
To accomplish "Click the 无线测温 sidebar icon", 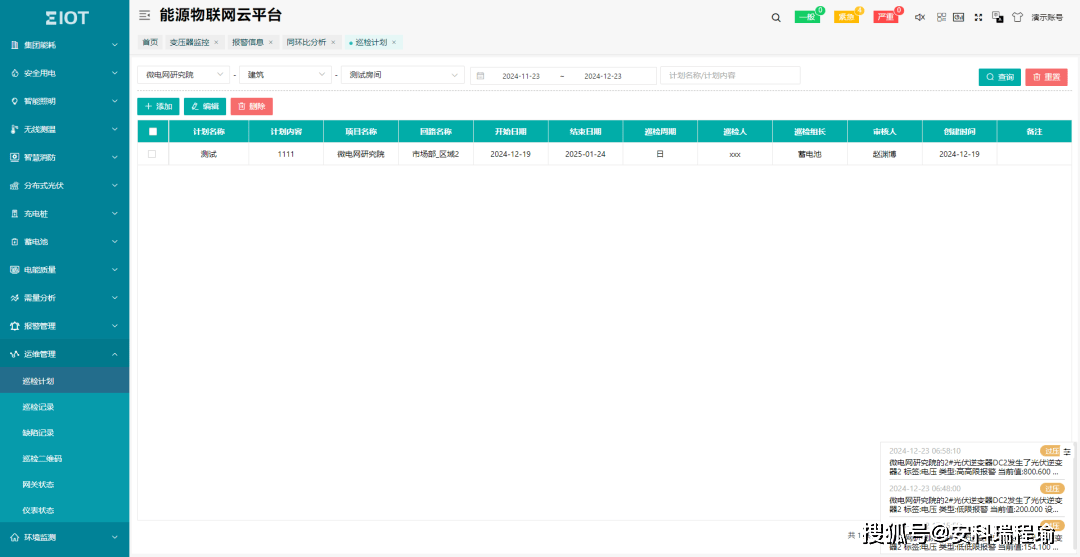I will coord(14,129).
